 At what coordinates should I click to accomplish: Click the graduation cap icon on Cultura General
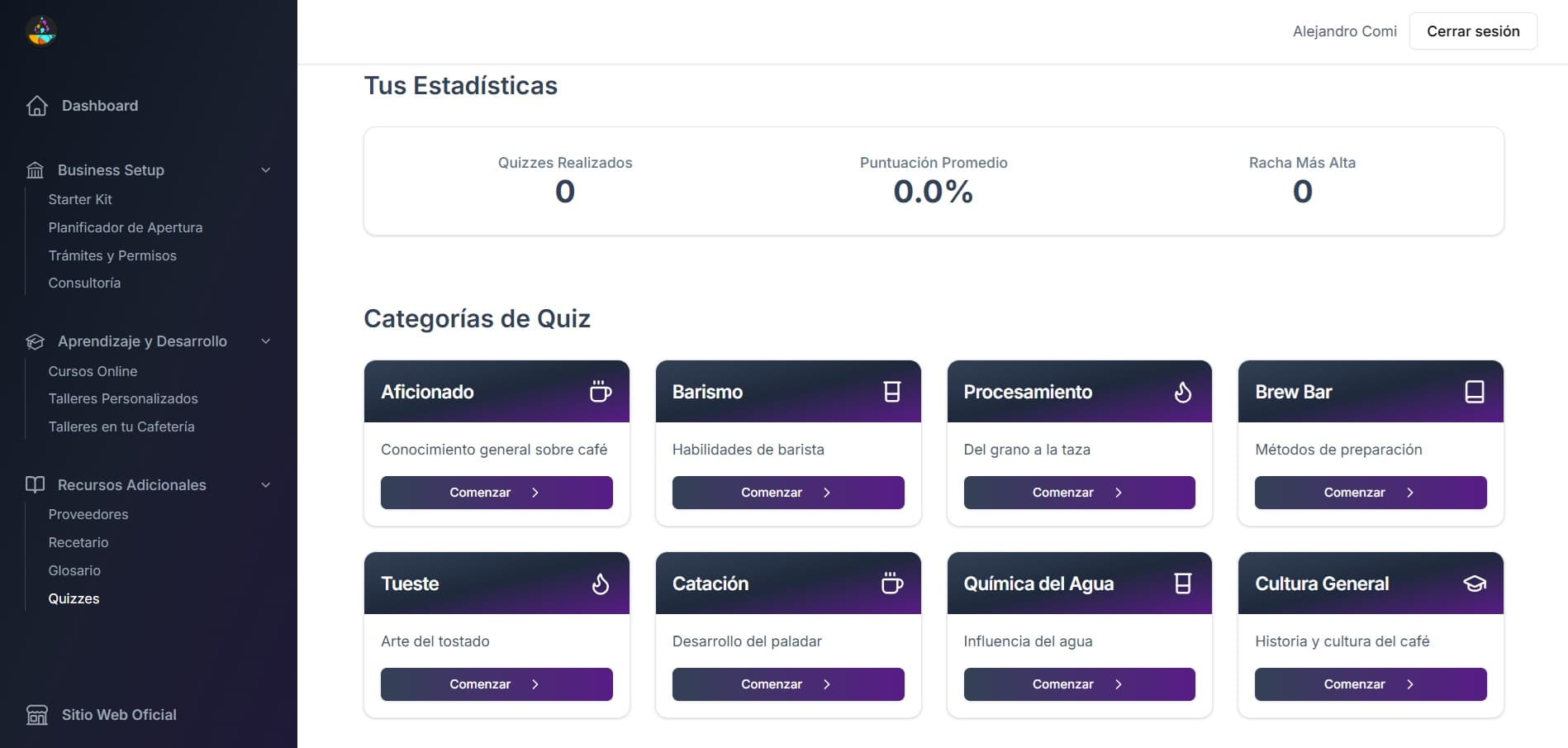[x=1475, y=584]
